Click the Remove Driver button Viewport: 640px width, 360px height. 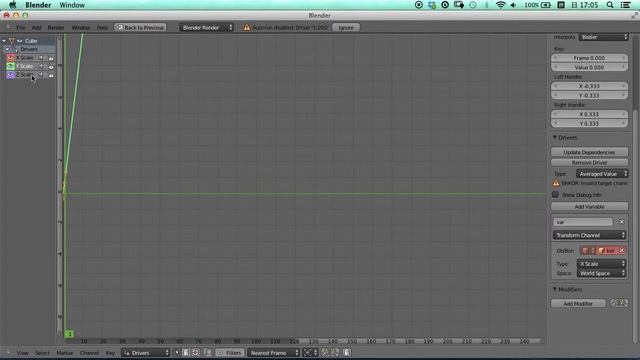(x=589, y=162)
